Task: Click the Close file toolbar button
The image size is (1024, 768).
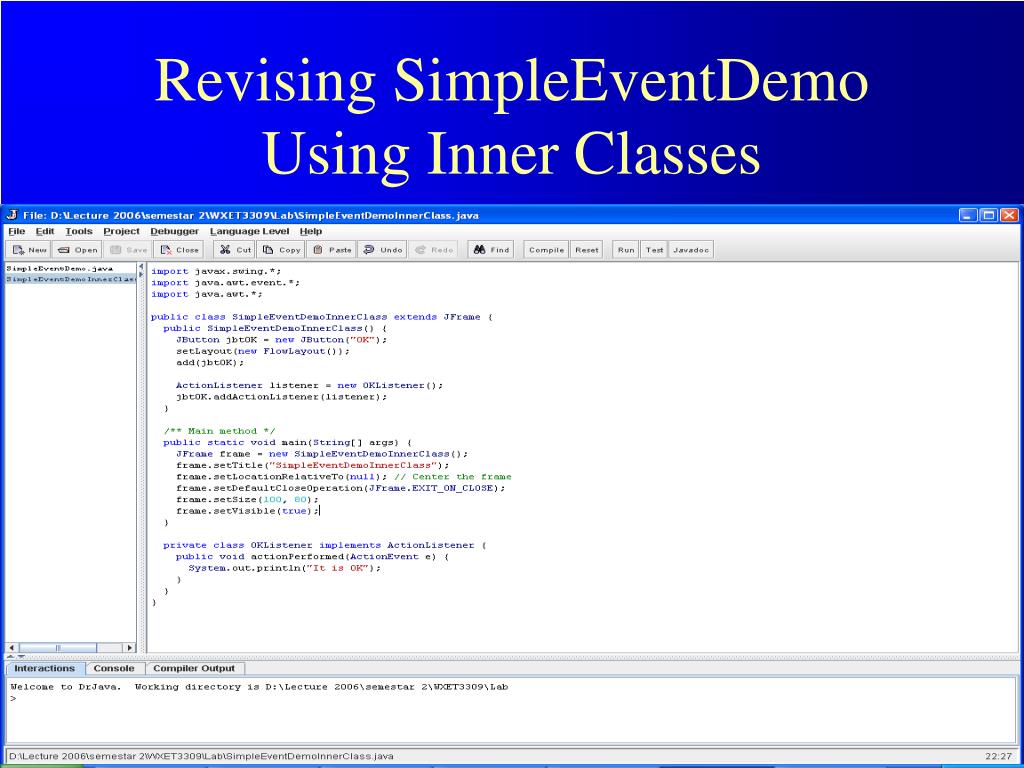Action: 179,249
